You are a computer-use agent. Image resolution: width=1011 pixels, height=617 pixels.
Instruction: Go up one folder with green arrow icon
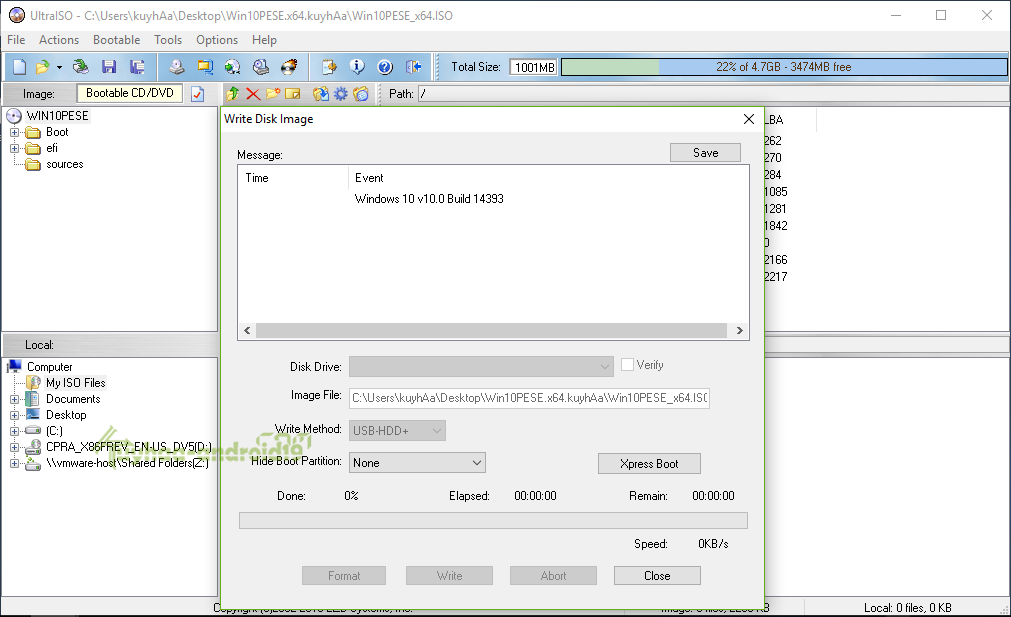tap(233, 94)
